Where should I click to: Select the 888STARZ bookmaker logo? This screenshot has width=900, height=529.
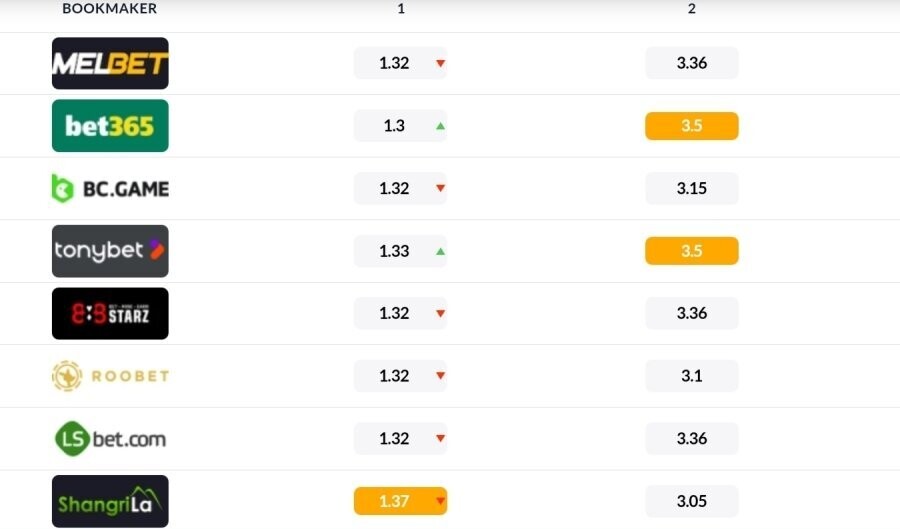pyautogui.click(x=110, y=313)
